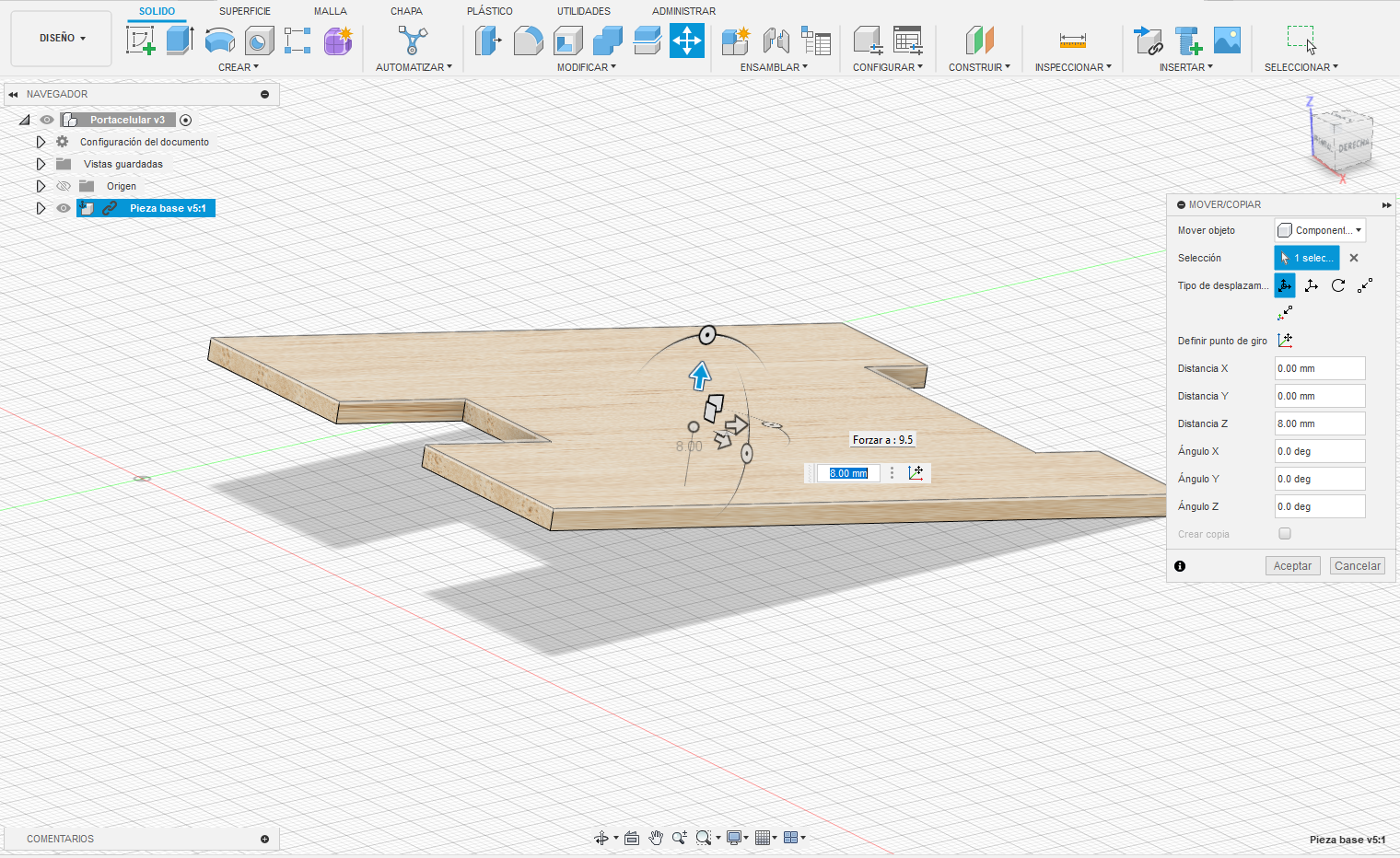The width and height of the screenshot is (1400, 858).
Task: Open the Configuration Table icon
Action: (x=907, y=41)
